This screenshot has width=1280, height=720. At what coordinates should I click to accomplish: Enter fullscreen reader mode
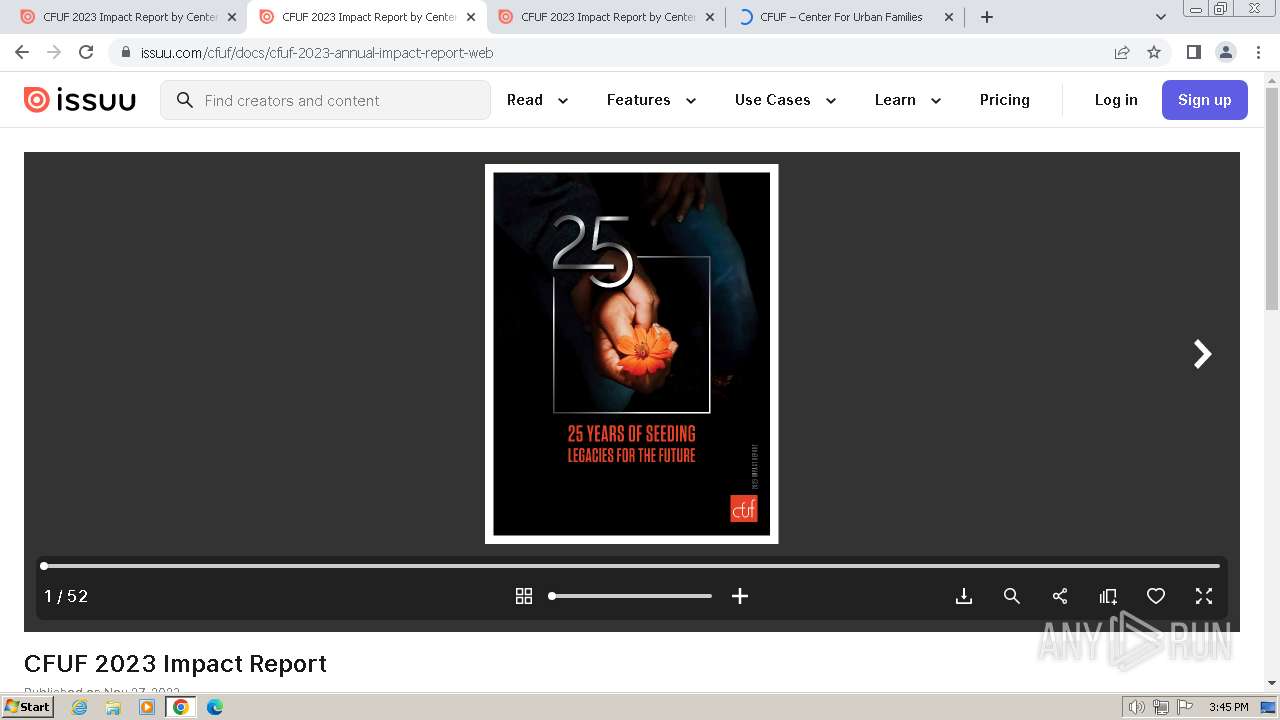click(1204, 596)
